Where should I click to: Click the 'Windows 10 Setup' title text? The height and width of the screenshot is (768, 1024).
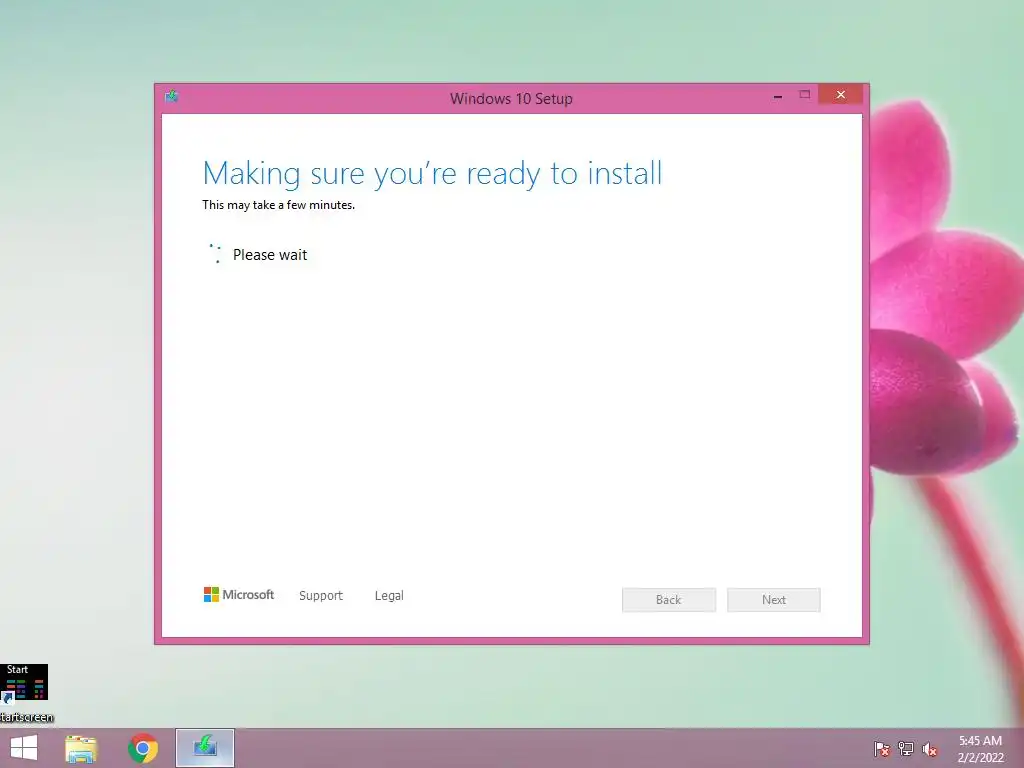coord(511,99)
